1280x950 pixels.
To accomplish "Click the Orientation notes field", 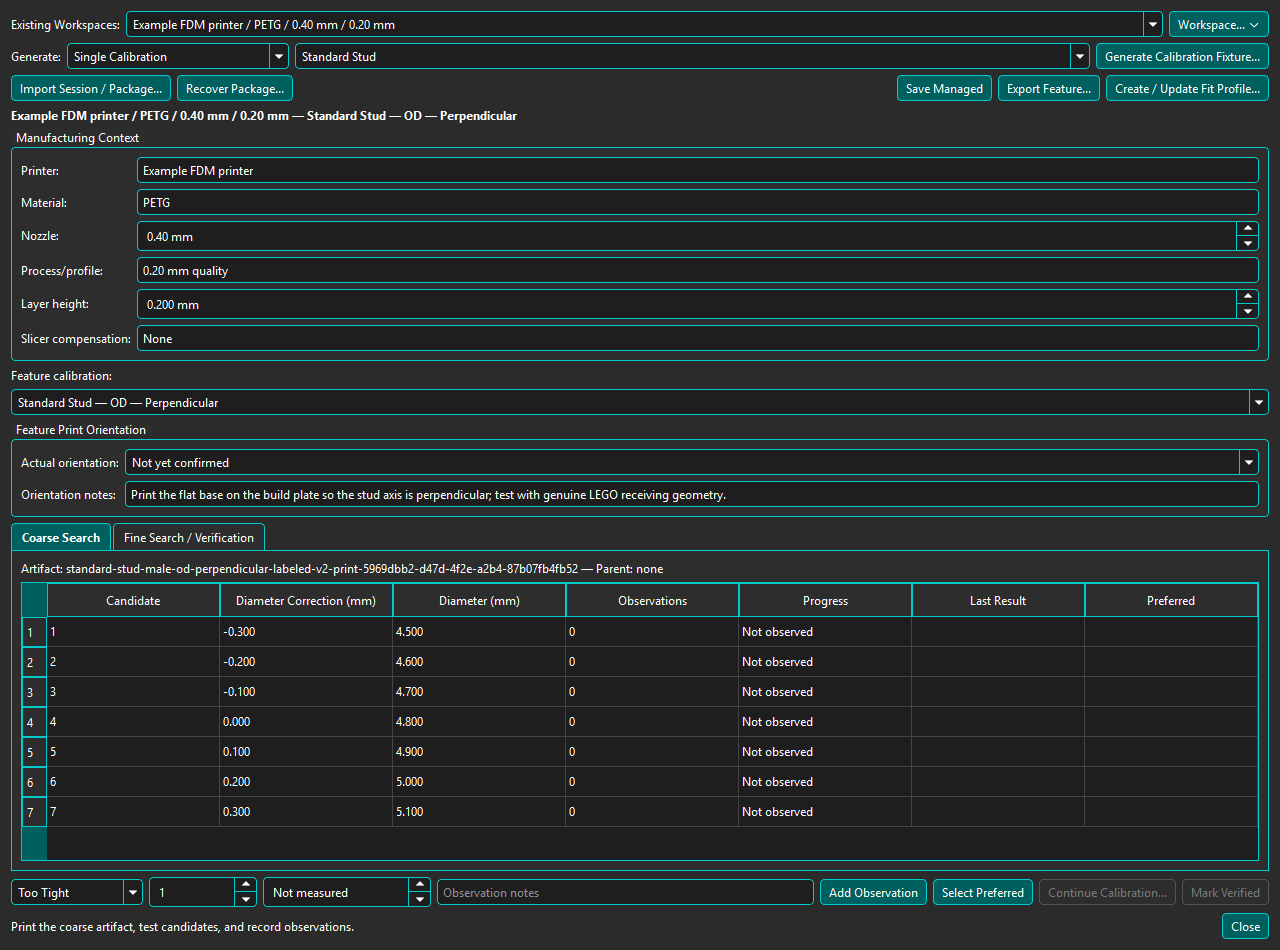I will coord(691,495).
